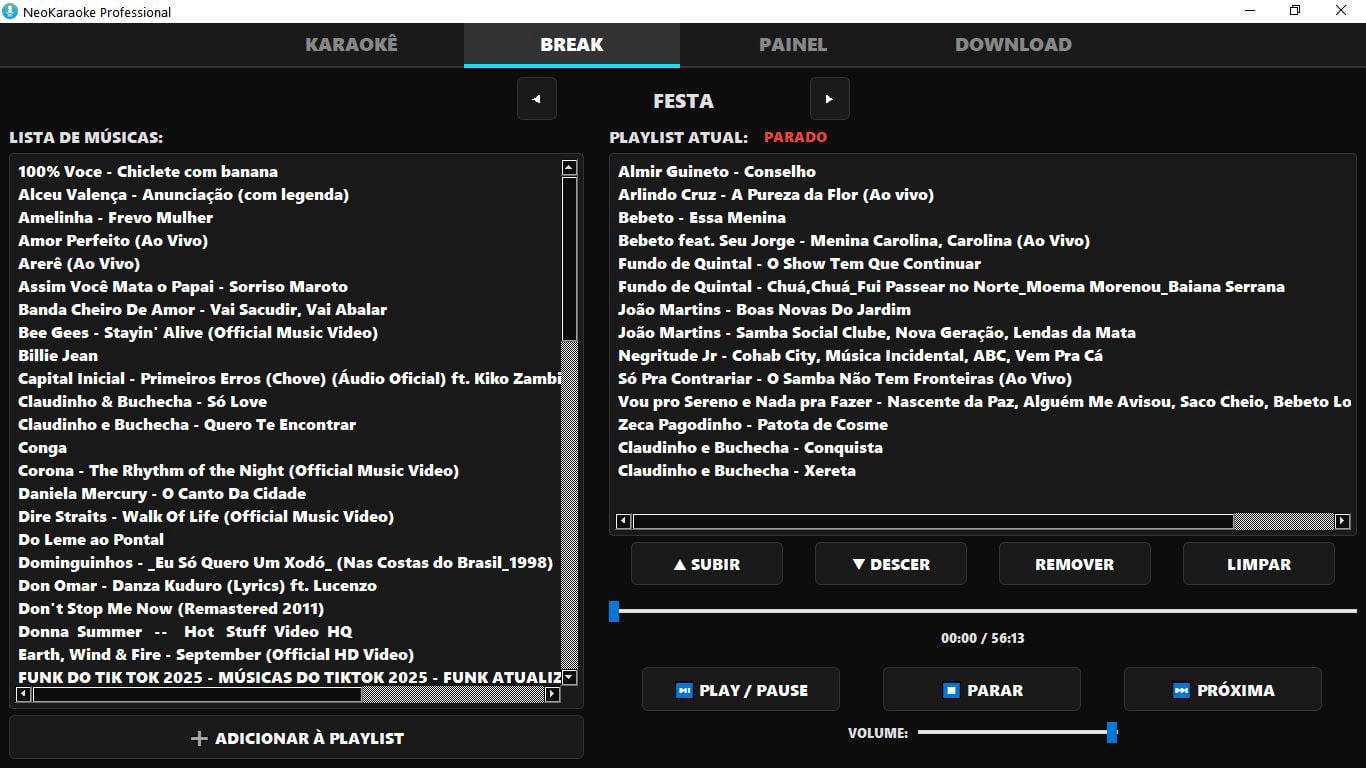Switch to the DOWNLOAD tab

[x=1013, y=44]
